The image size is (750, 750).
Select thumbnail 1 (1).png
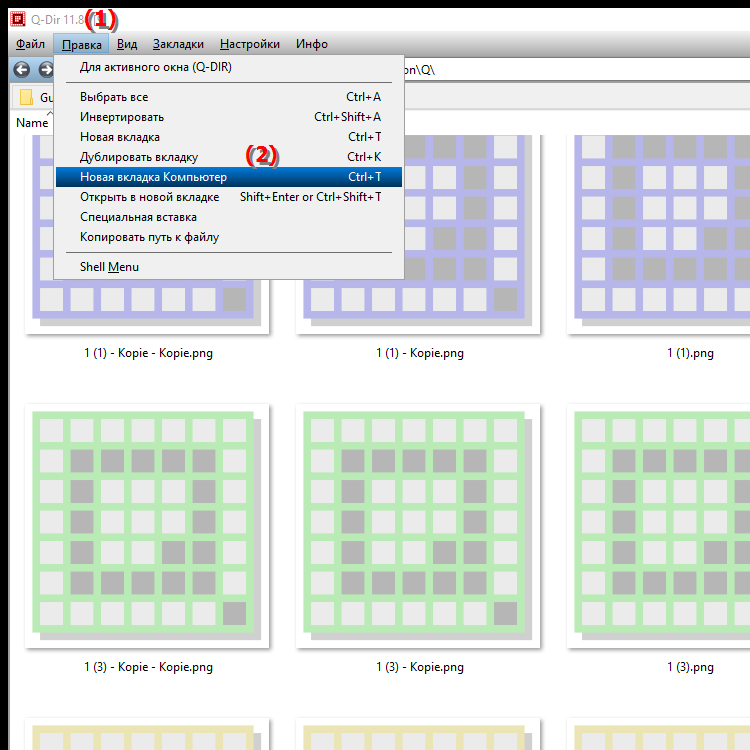coord(658,234)
